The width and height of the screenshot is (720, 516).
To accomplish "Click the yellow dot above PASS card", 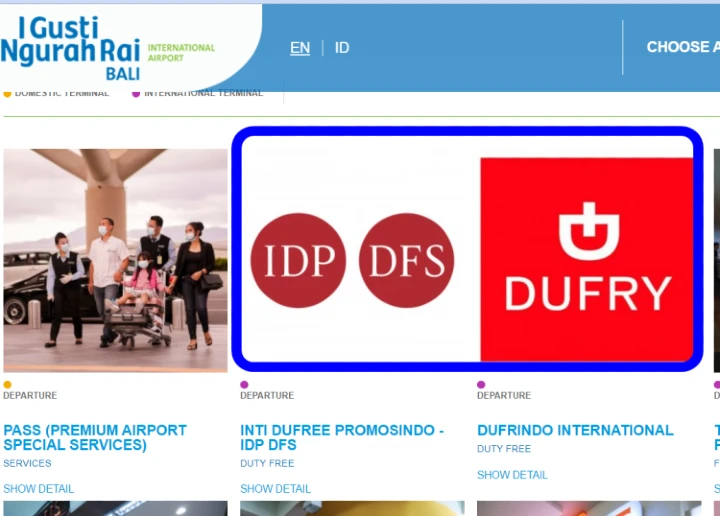I will coord(7,385).
